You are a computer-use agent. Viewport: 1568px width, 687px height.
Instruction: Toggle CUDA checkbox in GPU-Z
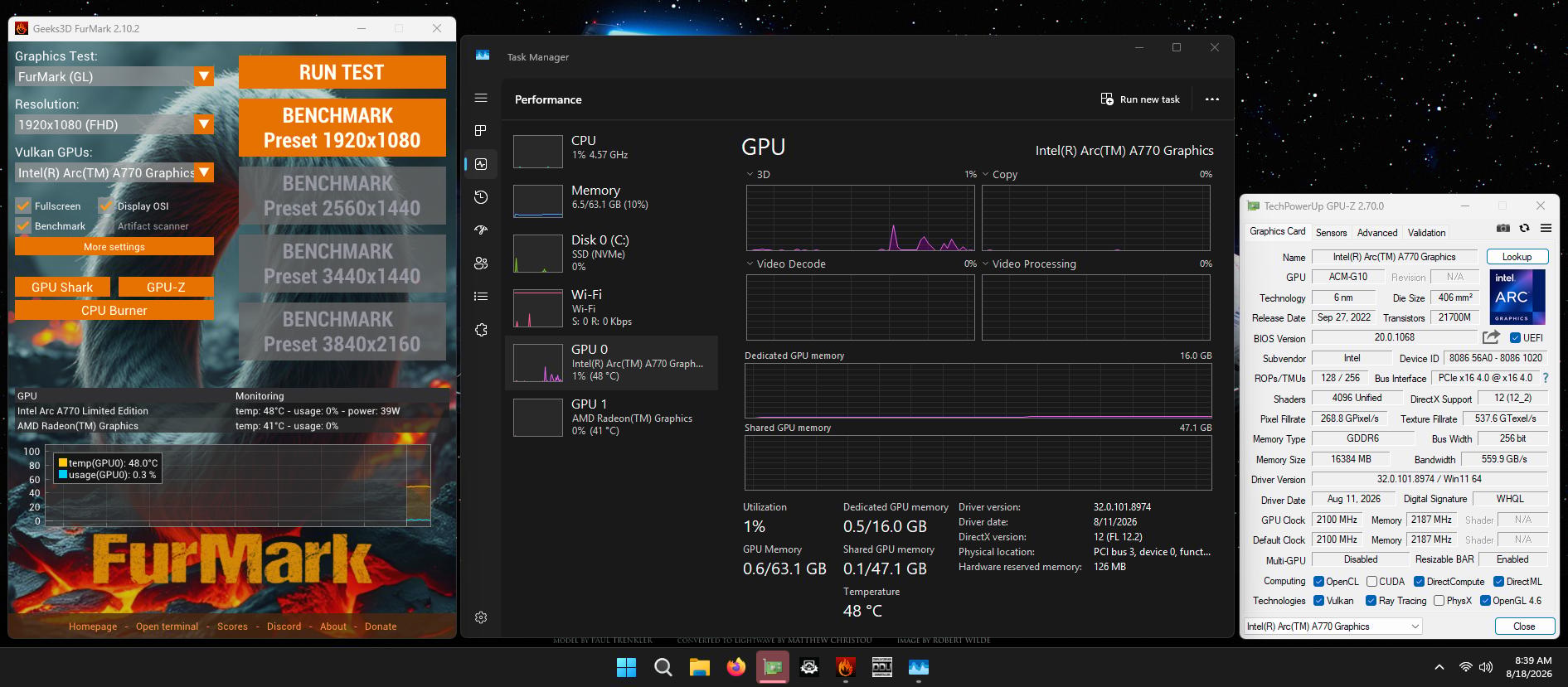[1371, 581]
